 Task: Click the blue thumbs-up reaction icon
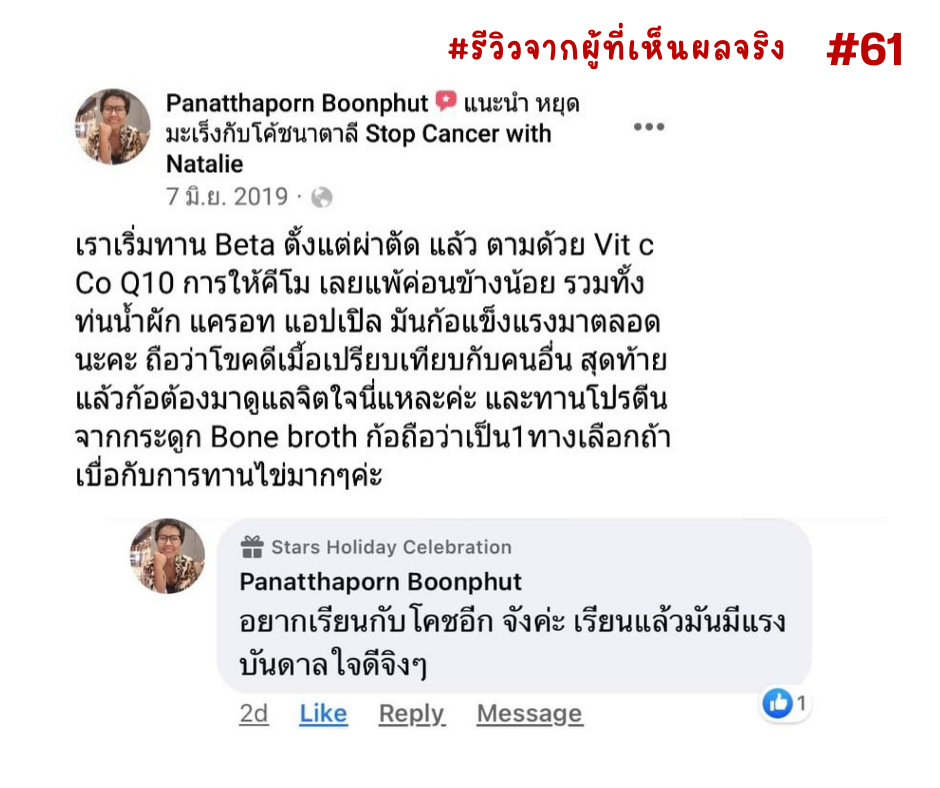tap(778, 702)
